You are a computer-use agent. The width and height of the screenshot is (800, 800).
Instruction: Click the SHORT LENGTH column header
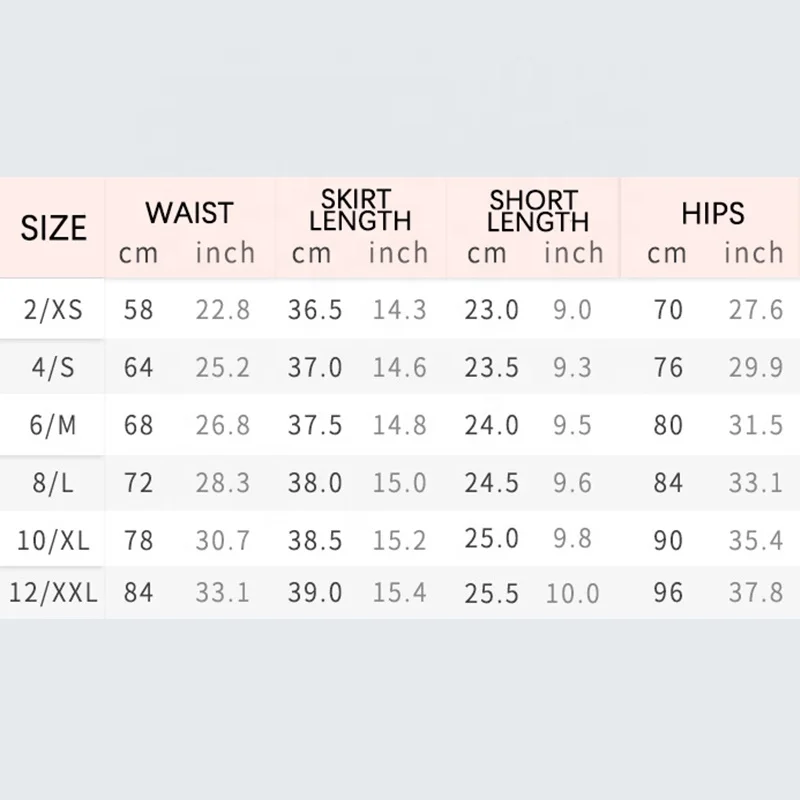536,210
